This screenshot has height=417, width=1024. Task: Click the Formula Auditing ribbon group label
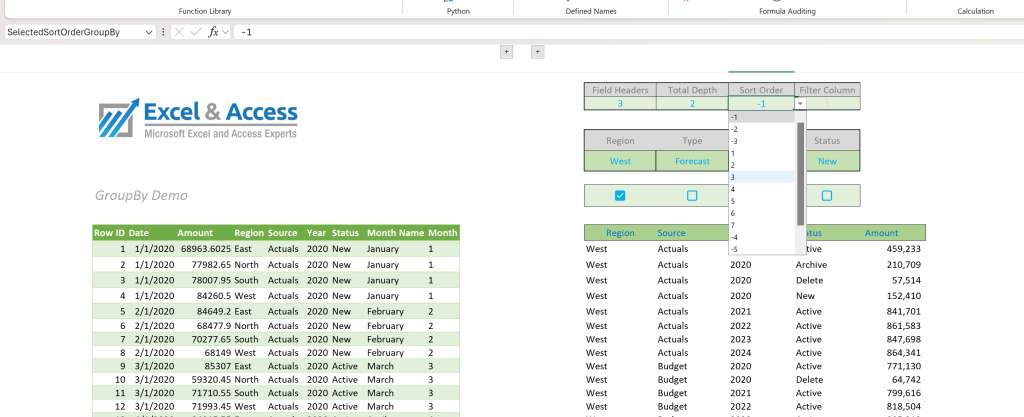click(787, 11)
